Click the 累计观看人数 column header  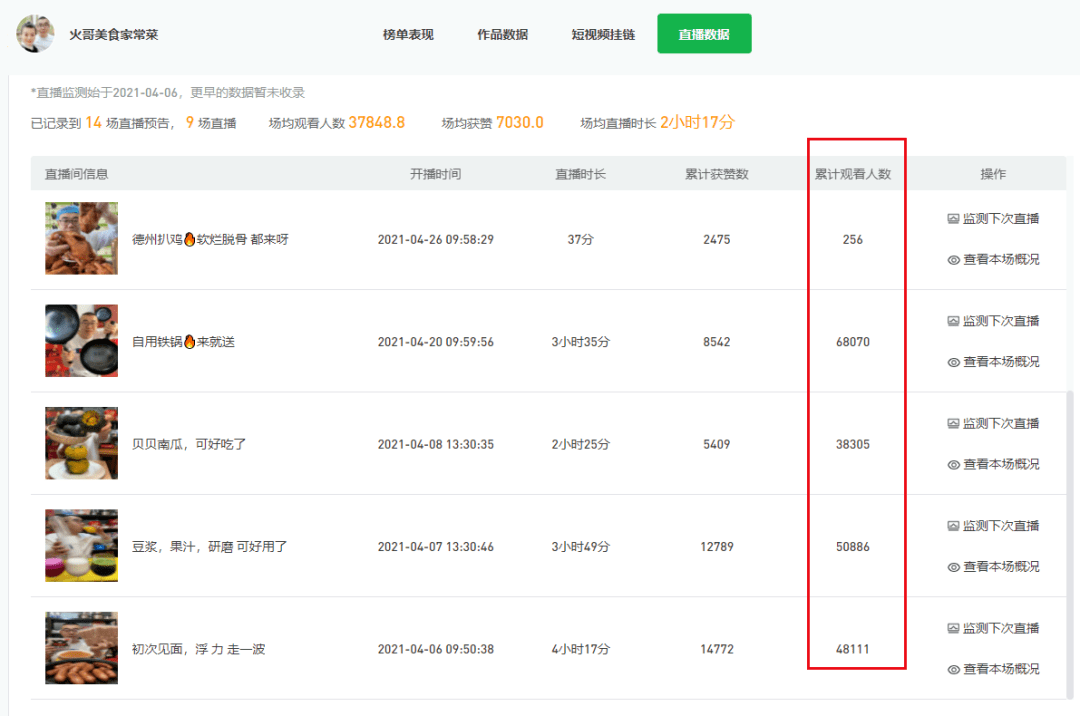pyautogui.click(x=852, y=174)
